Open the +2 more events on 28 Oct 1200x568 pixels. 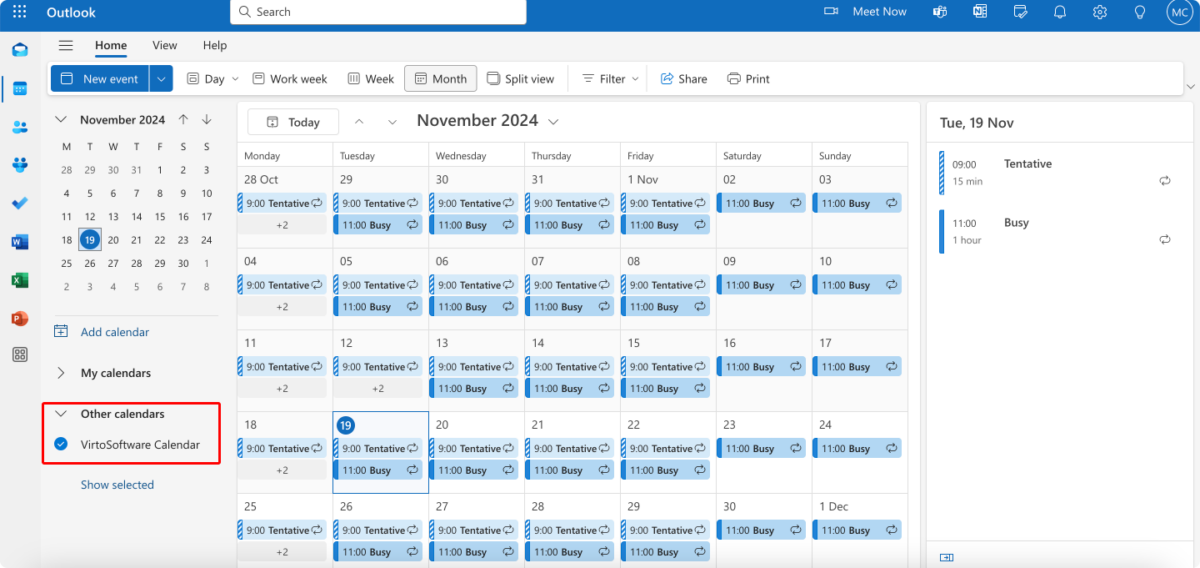coord(282,225)
